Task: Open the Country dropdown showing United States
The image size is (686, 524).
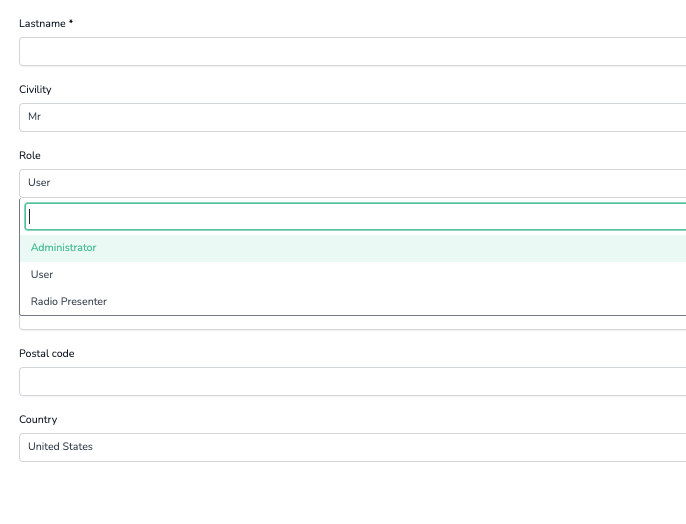Action: pyautogui.click(x=353, y=447)
